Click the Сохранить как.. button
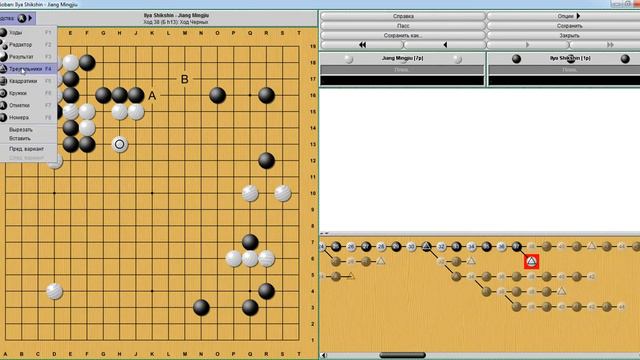 pyautogui.click(x=403, y=36)
